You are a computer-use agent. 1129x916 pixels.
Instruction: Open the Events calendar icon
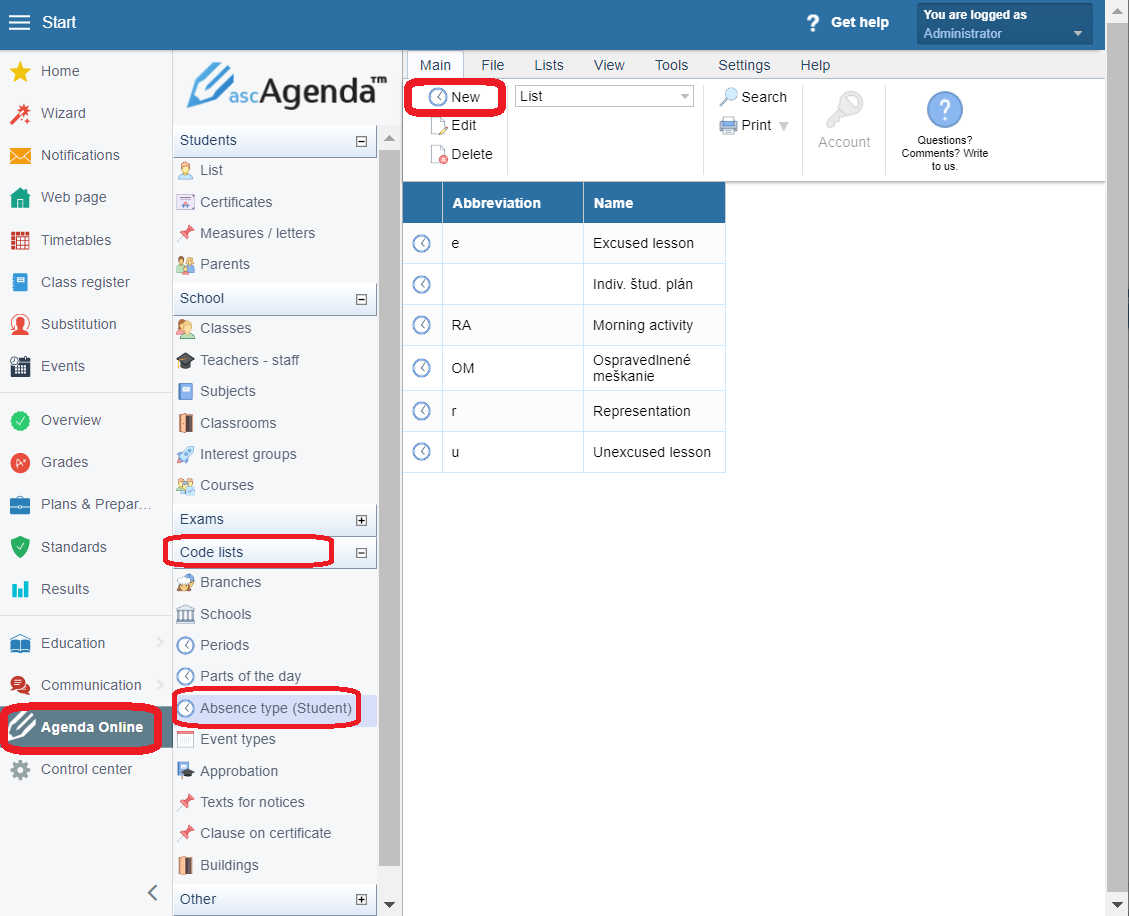[x=20, y=367]
